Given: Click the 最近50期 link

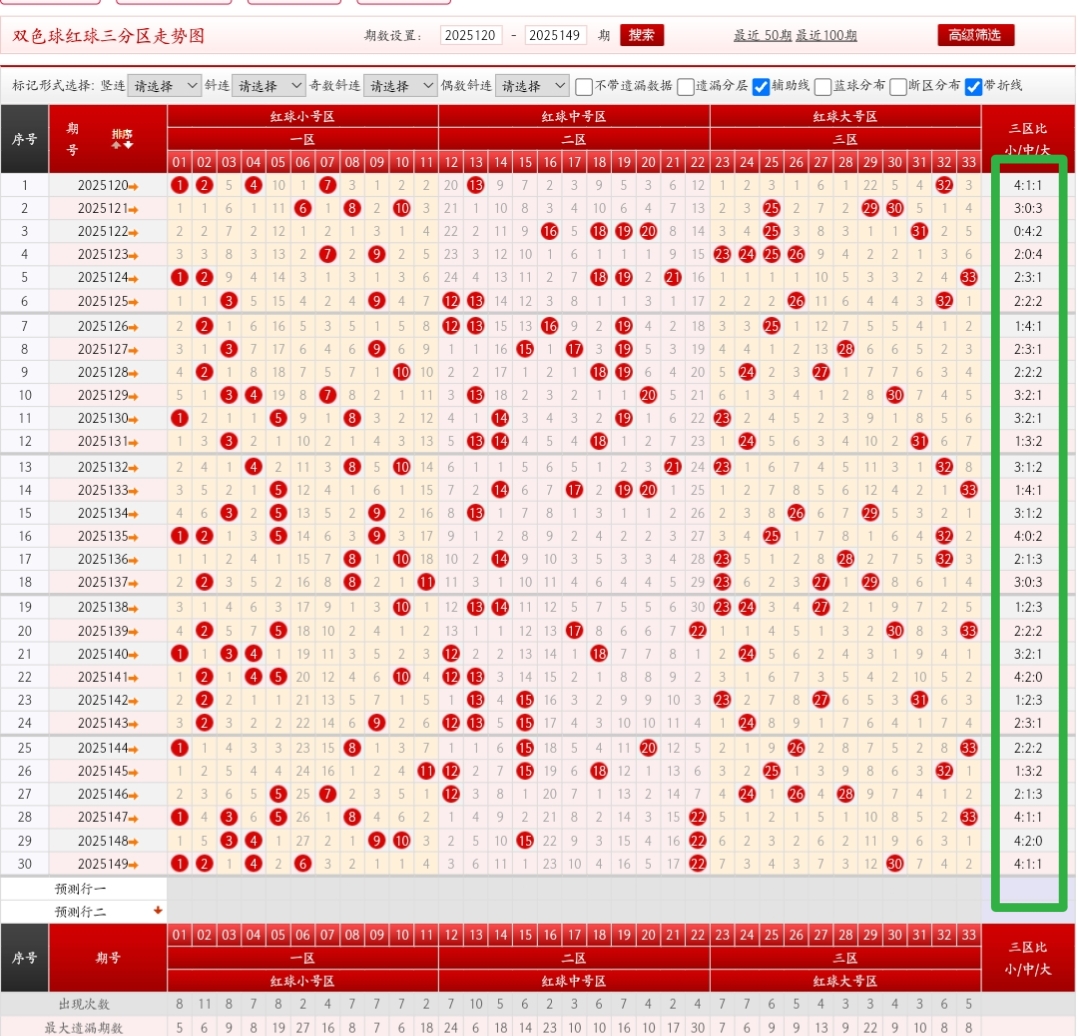Looking at the screenshot, I should pos(762,35).
